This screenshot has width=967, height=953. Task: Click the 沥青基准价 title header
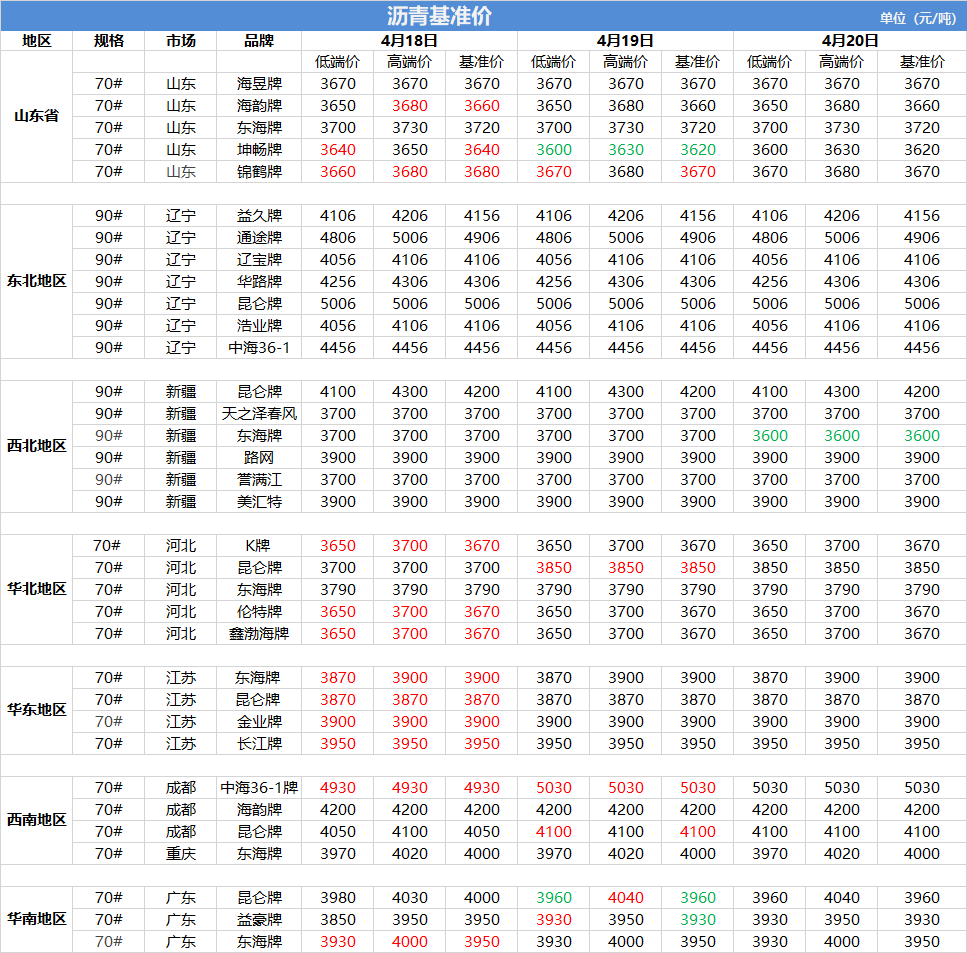[439, 16]
